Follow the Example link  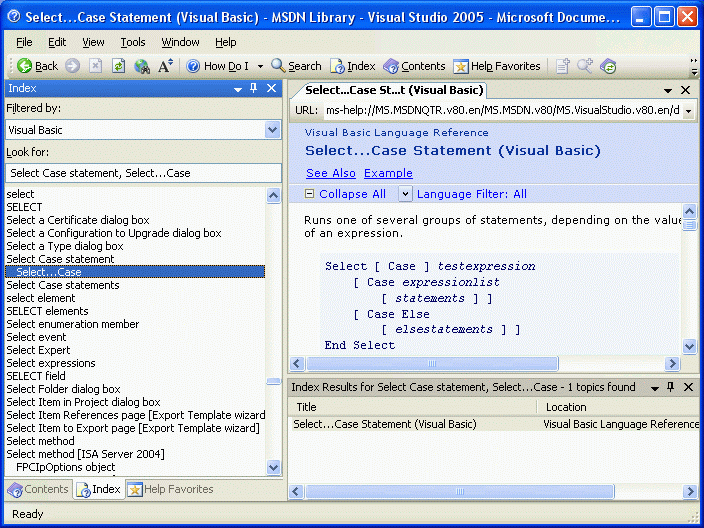click(388, 173)
